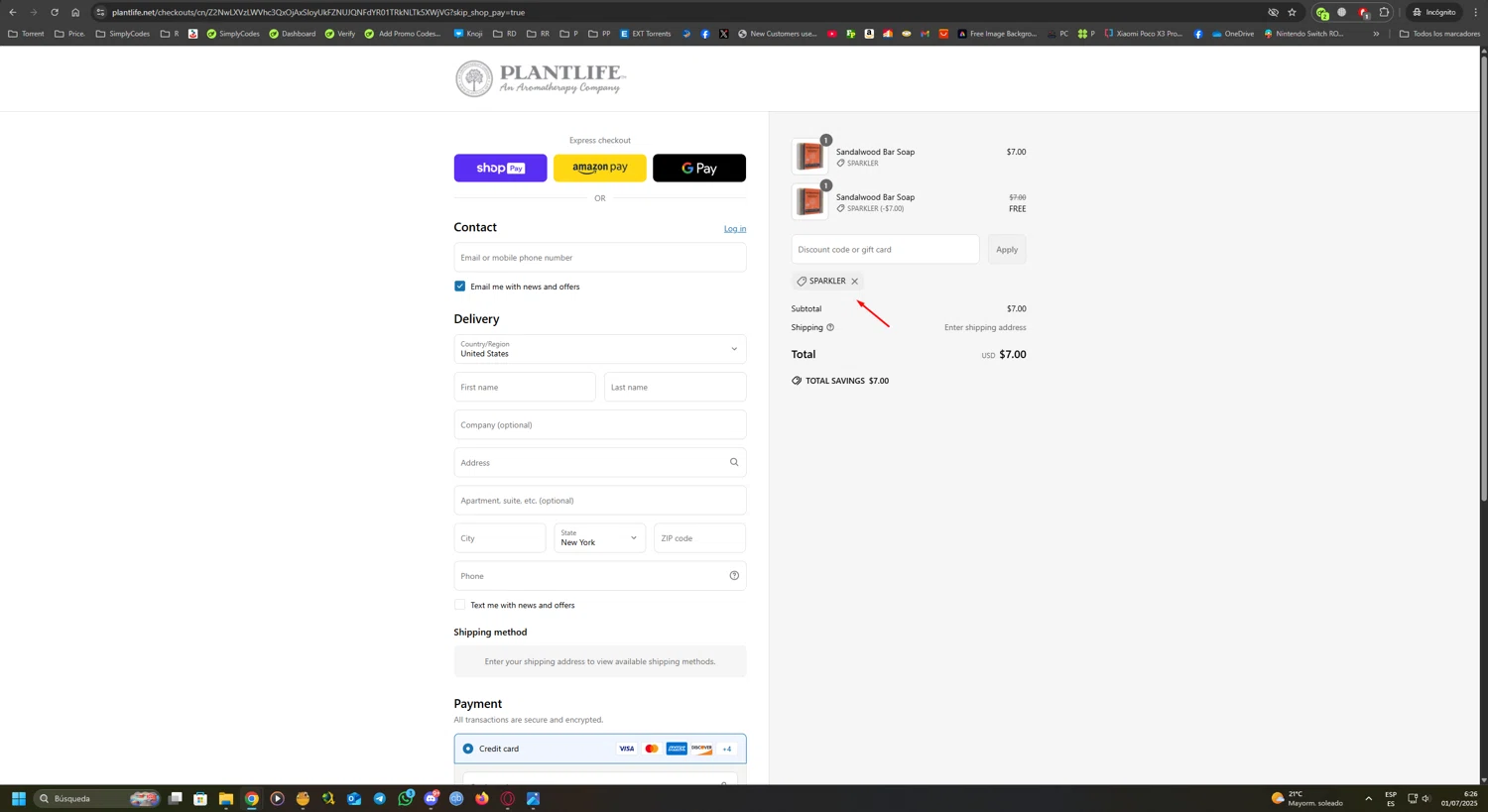
Task: Open the SimplyCodes bookmarks folder
Action: click(123, 34)
